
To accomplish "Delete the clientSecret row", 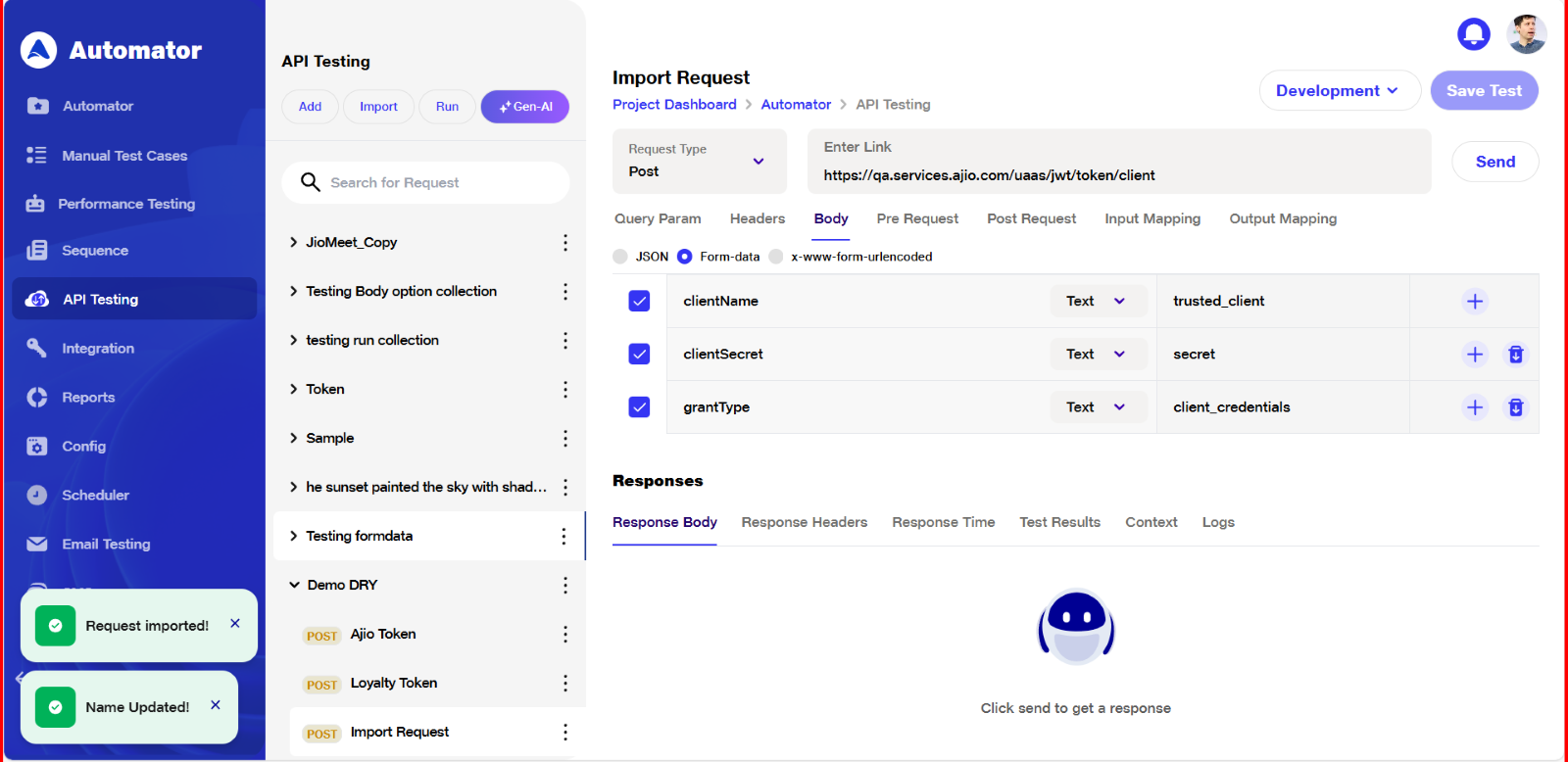I will coord(1515,355).
